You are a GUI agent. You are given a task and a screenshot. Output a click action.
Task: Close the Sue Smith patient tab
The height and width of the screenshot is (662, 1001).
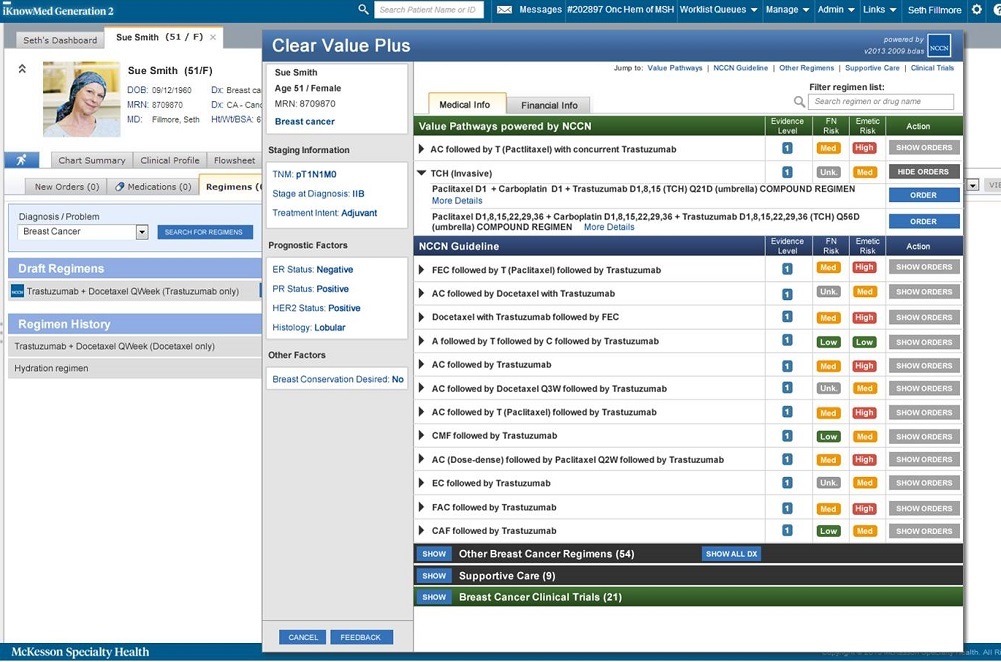click(213, 38)
